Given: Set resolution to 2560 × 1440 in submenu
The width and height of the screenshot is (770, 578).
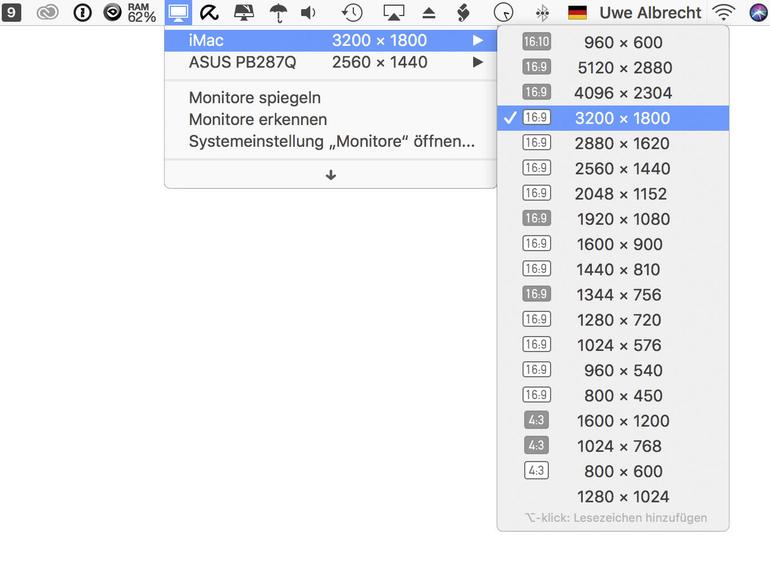Looking at the screenshot, I should 613,168.
